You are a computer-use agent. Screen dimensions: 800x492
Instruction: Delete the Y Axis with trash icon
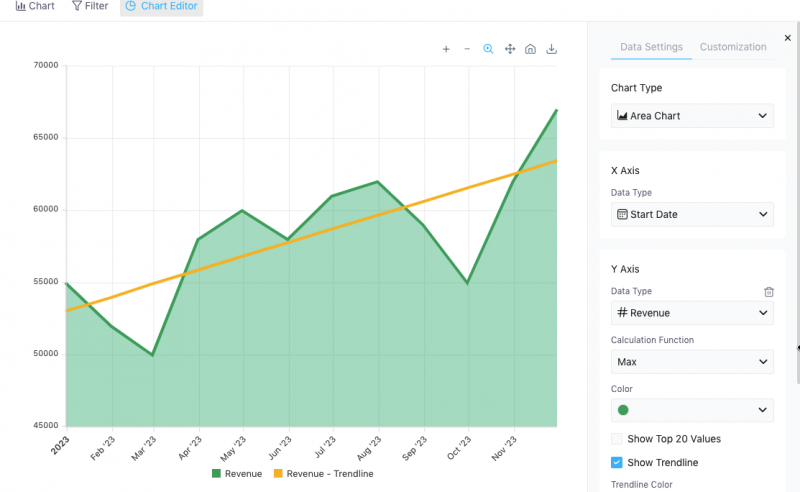tap(769, 292)
